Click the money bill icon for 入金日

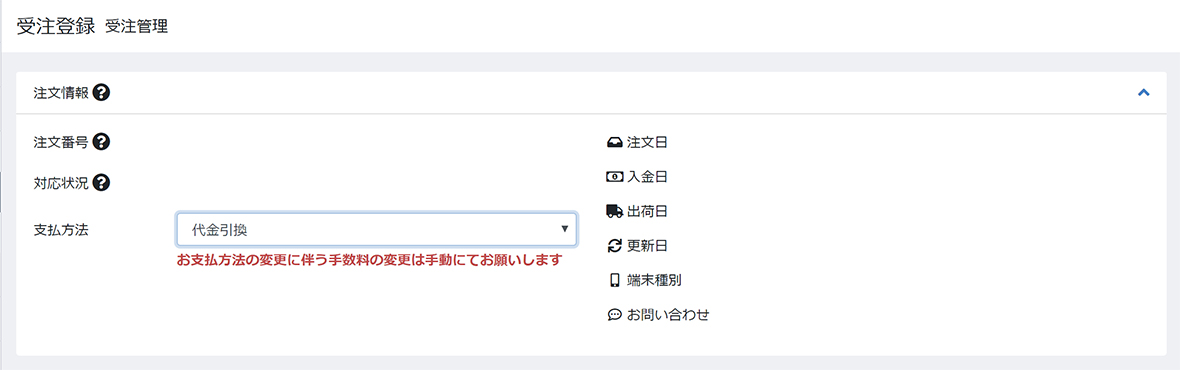614,177
